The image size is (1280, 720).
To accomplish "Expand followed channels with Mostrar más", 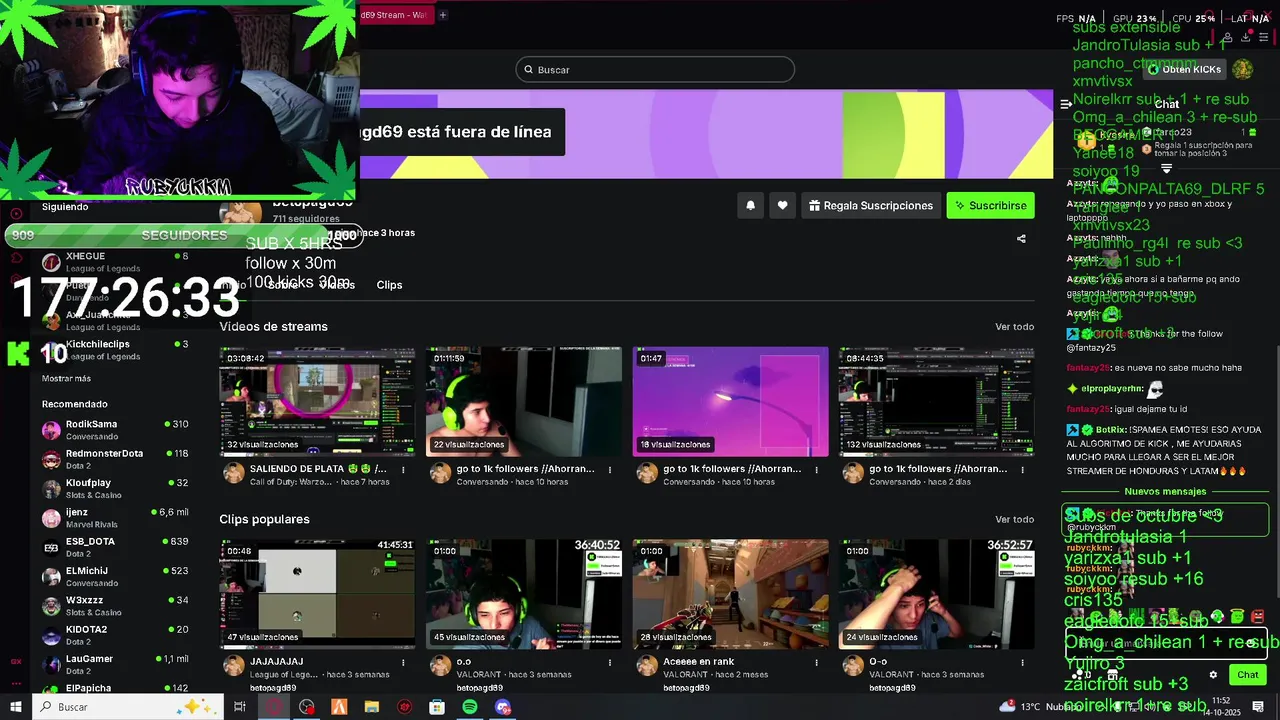I will [66, 379].
